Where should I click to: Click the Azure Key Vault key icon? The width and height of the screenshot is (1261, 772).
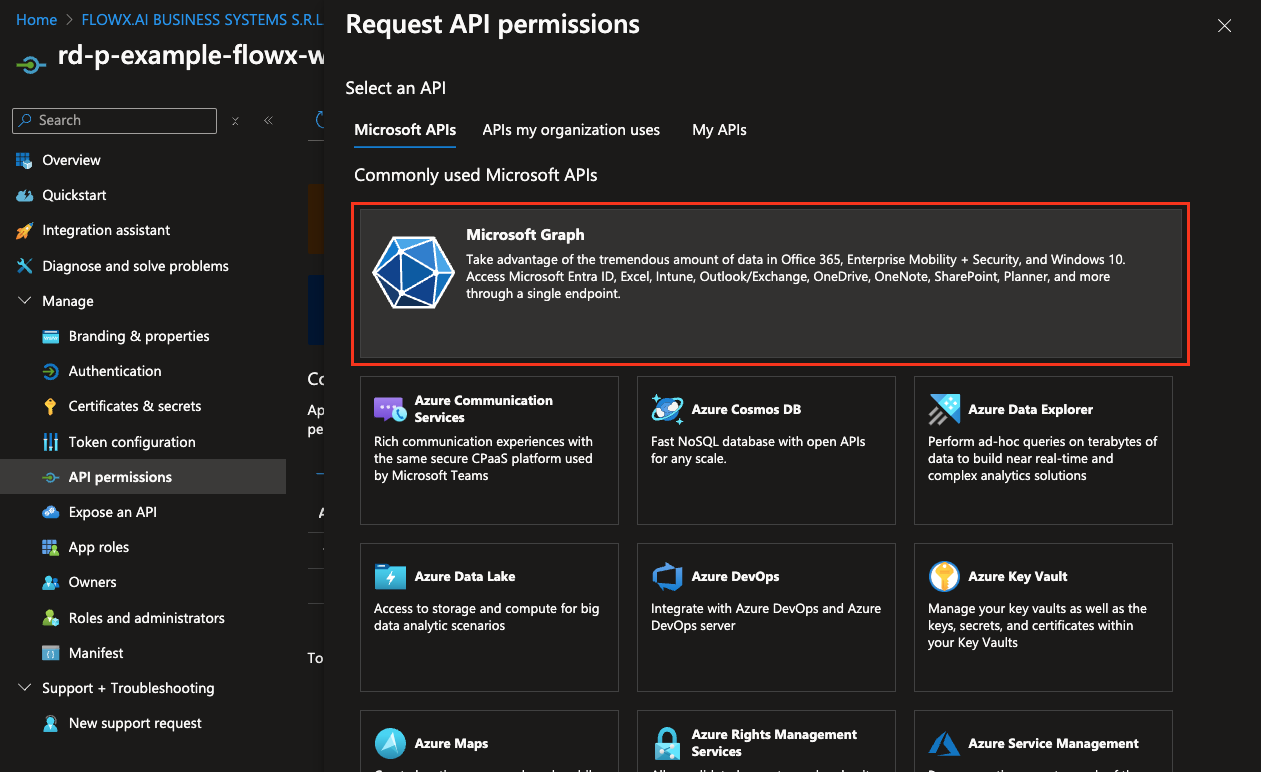(x=944, y=576)
